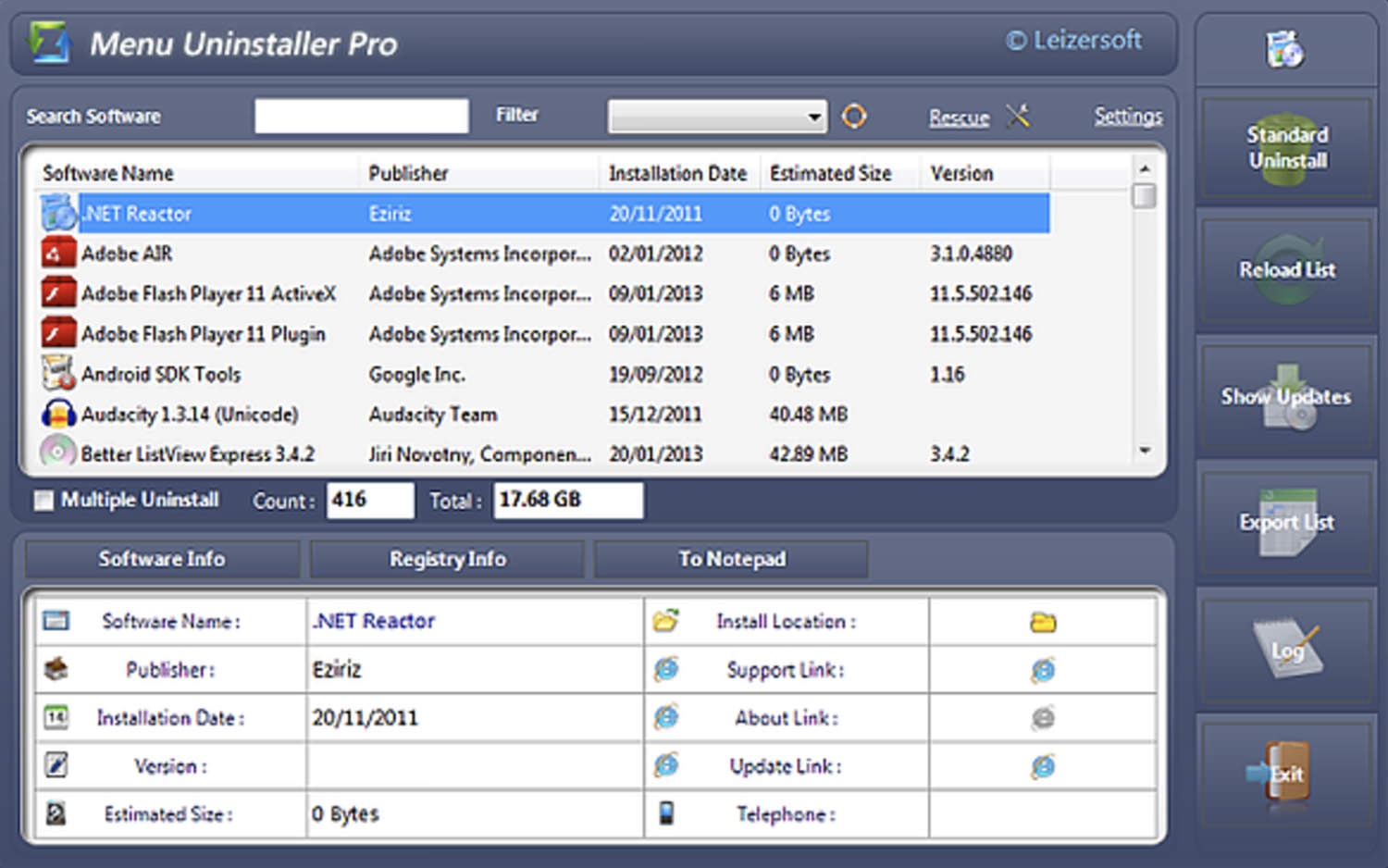Click the Search Software input field
This screenshot has height=868, width=1388.
click(361, 117)
